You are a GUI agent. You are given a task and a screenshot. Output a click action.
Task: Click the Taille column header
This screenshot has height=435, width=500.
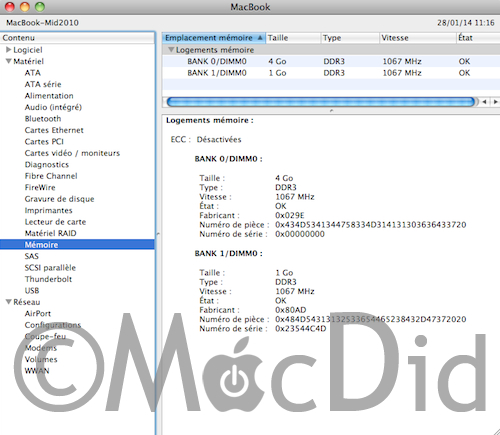pos(293,38)
